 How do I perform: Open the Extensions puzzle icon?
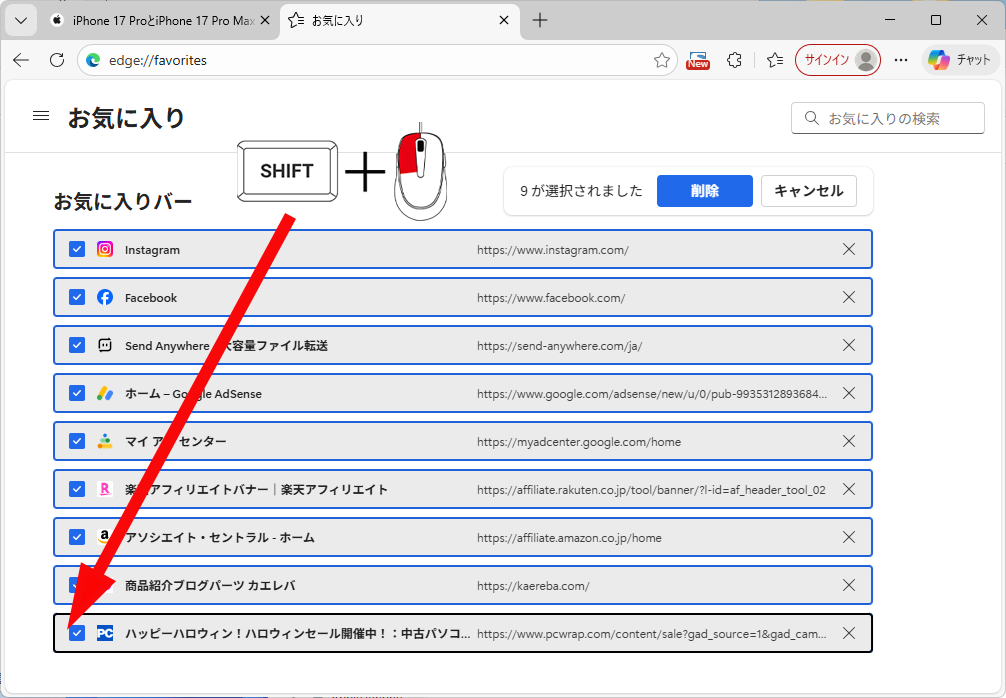pyautogui.click(x=735, y=60)
